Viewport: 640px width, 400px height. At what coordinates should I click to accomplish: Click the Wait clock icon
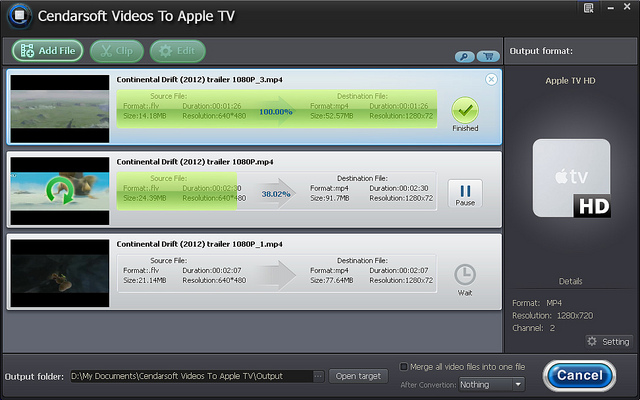(x=465, y=275)
